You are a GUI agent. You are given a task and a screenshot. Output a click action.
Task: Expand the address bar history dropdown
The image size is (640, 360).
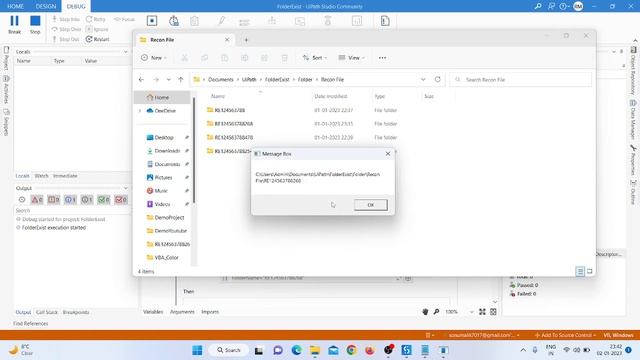click(x=423, y=79)
